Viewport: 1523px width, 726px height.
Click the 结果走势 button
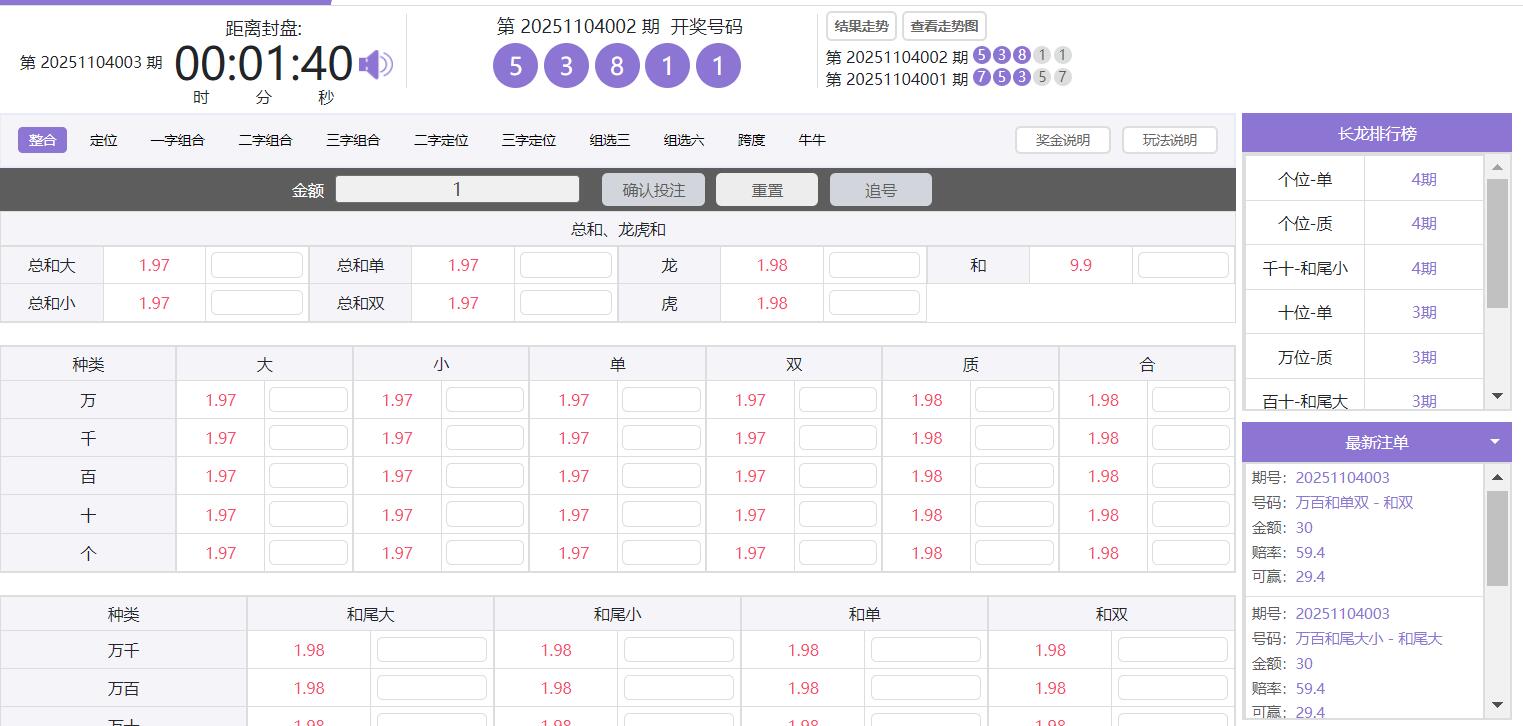[859, 26]
